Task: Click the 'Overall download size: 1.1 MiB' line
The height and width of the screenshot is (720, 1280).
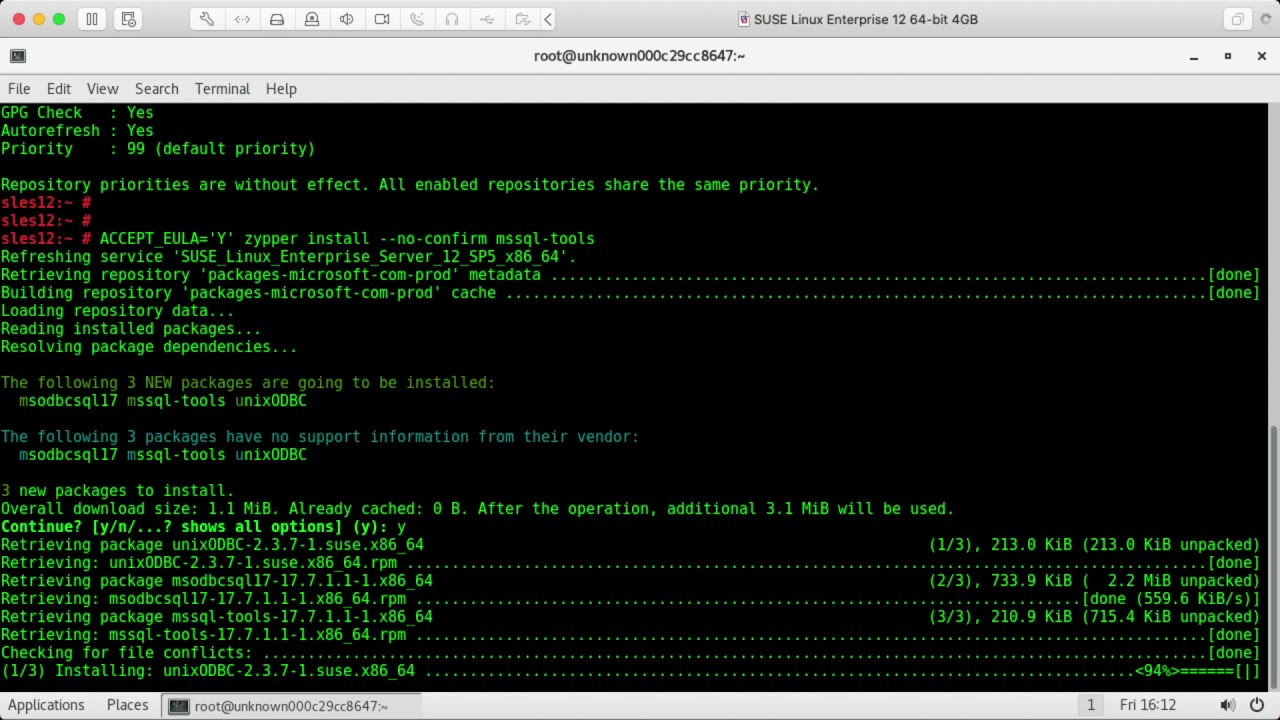Action: tap(477, 509)
